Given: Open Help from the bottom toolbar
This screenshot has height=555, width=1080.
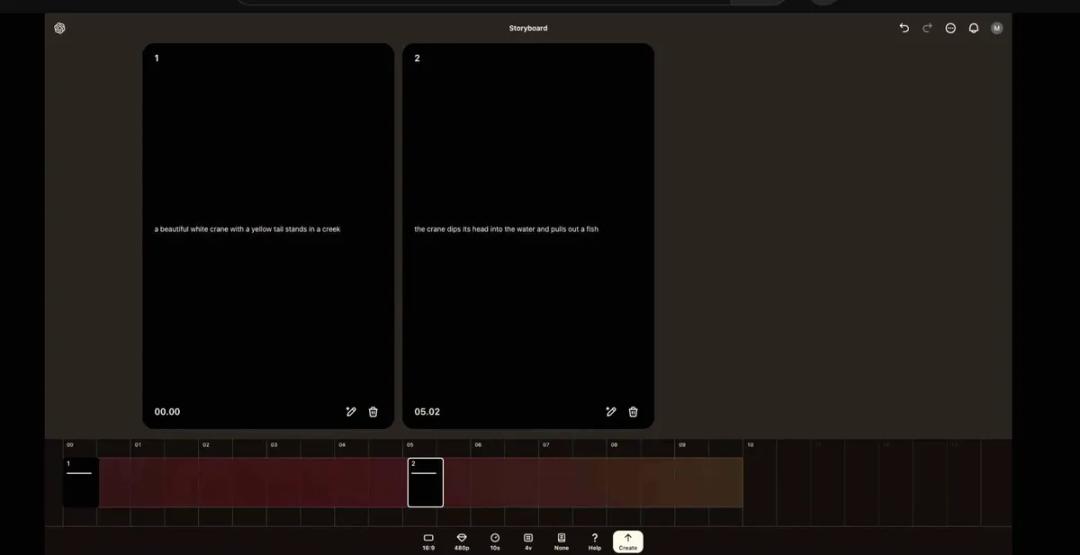Looking at the screenshot, I should point(594,541).
